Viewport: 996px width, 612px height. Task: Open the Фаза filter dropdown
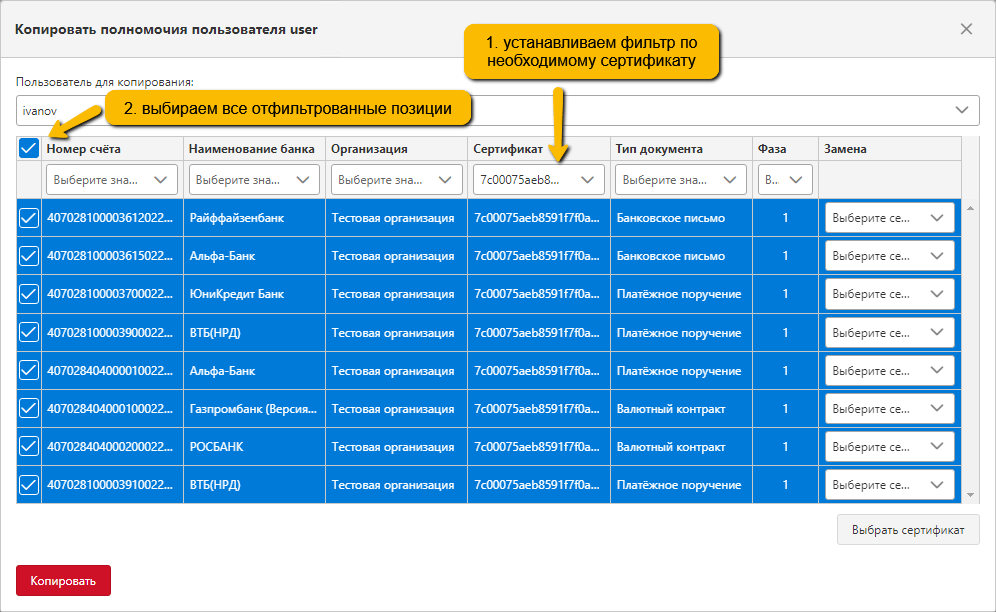pyautogui.click(x=785, y=180)
